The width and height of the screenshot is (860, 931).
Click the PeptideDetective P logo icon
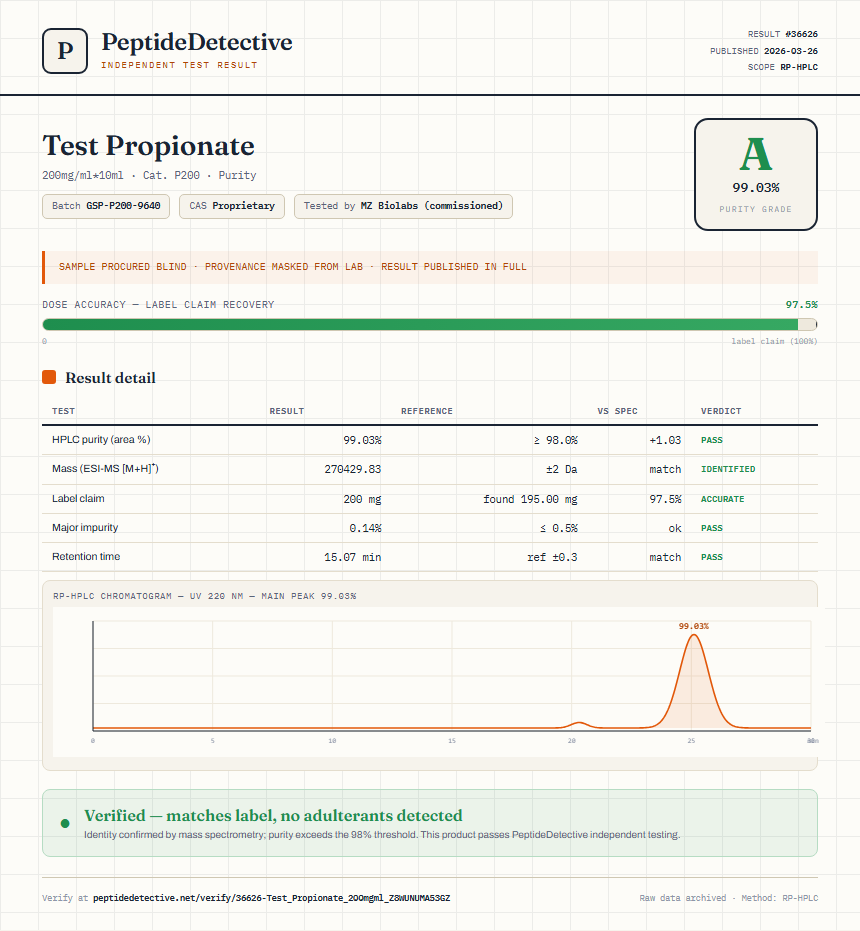click(65, 51)
